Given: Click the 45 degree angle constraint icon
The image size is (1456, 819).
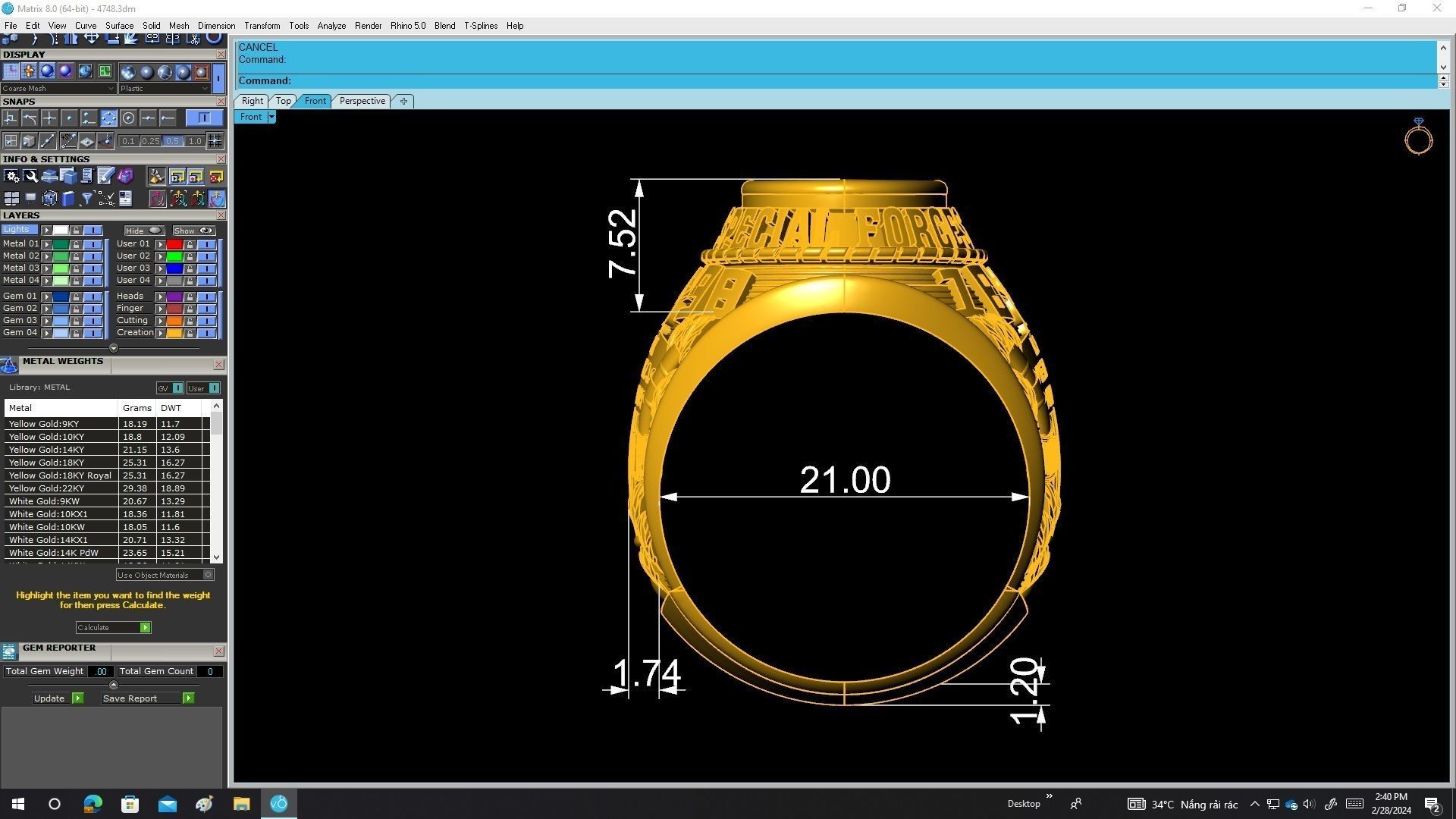Looking at the screenshot, I should point(67,140).
